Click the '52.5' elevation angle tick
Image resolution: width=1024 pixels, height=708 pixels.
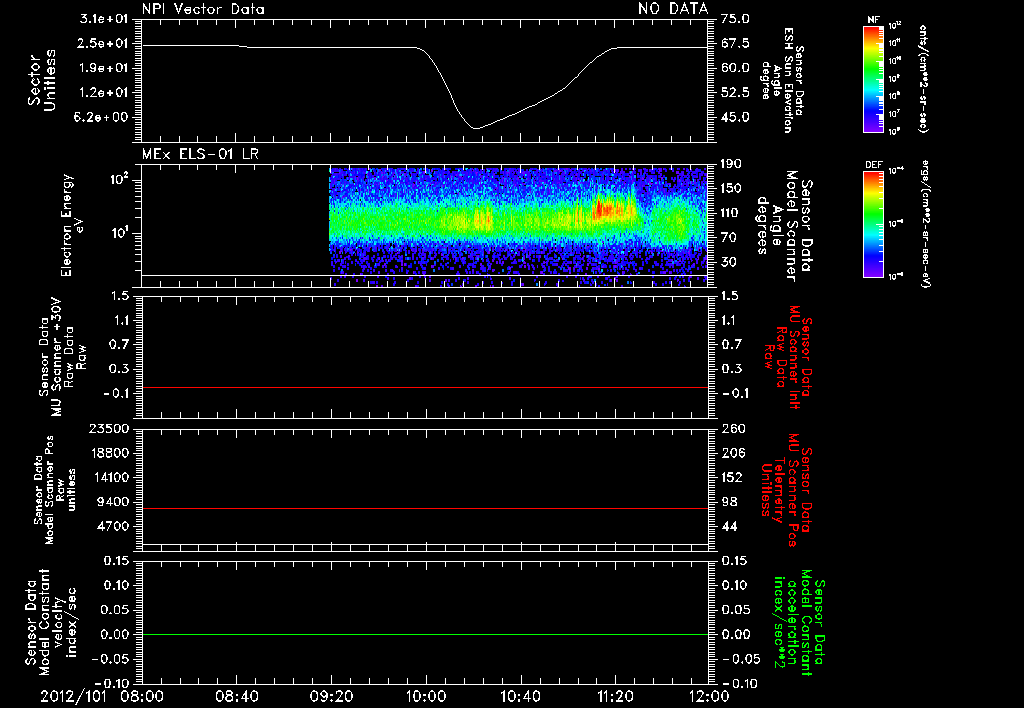[735, 93]
